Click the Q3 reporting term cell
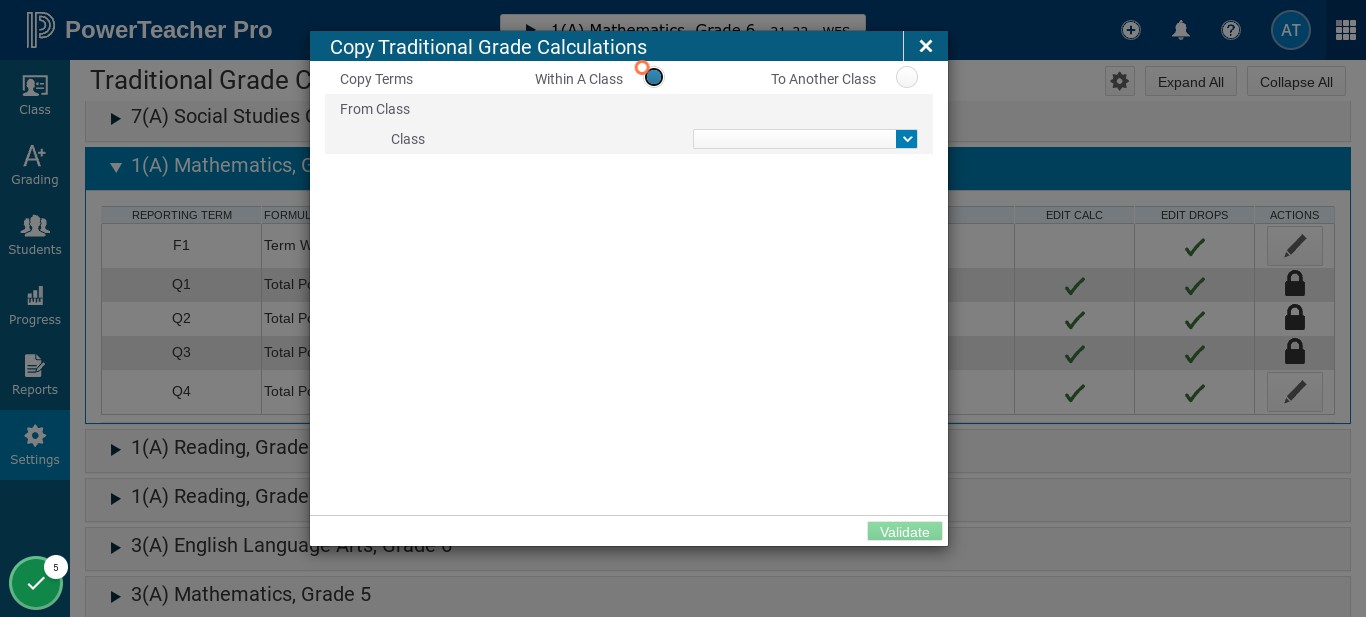1366x617 pixels. pyautogui.click(x=181, y=352)
